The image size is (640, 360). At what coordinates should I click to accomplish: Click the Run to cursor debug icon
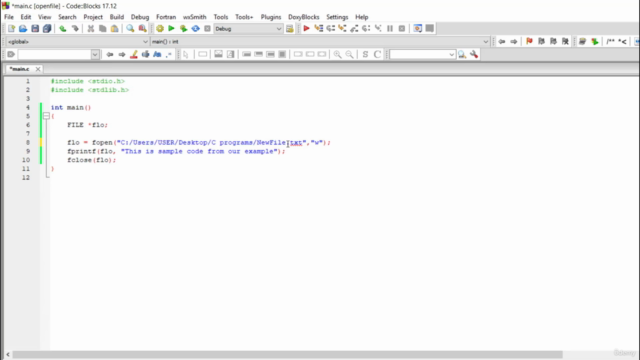click(x=319, y=29)
